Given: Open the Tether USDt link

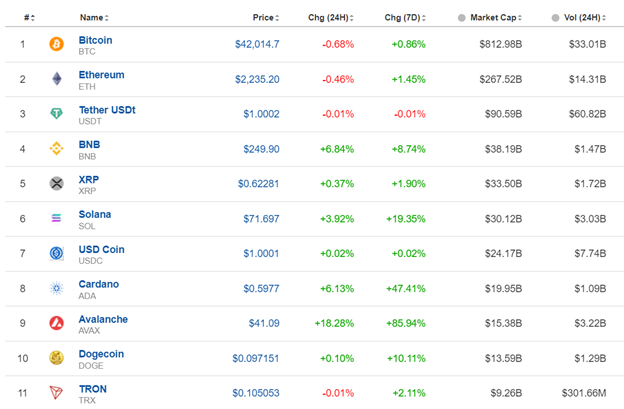Looking at the screenshot, I should pos(107,110).
